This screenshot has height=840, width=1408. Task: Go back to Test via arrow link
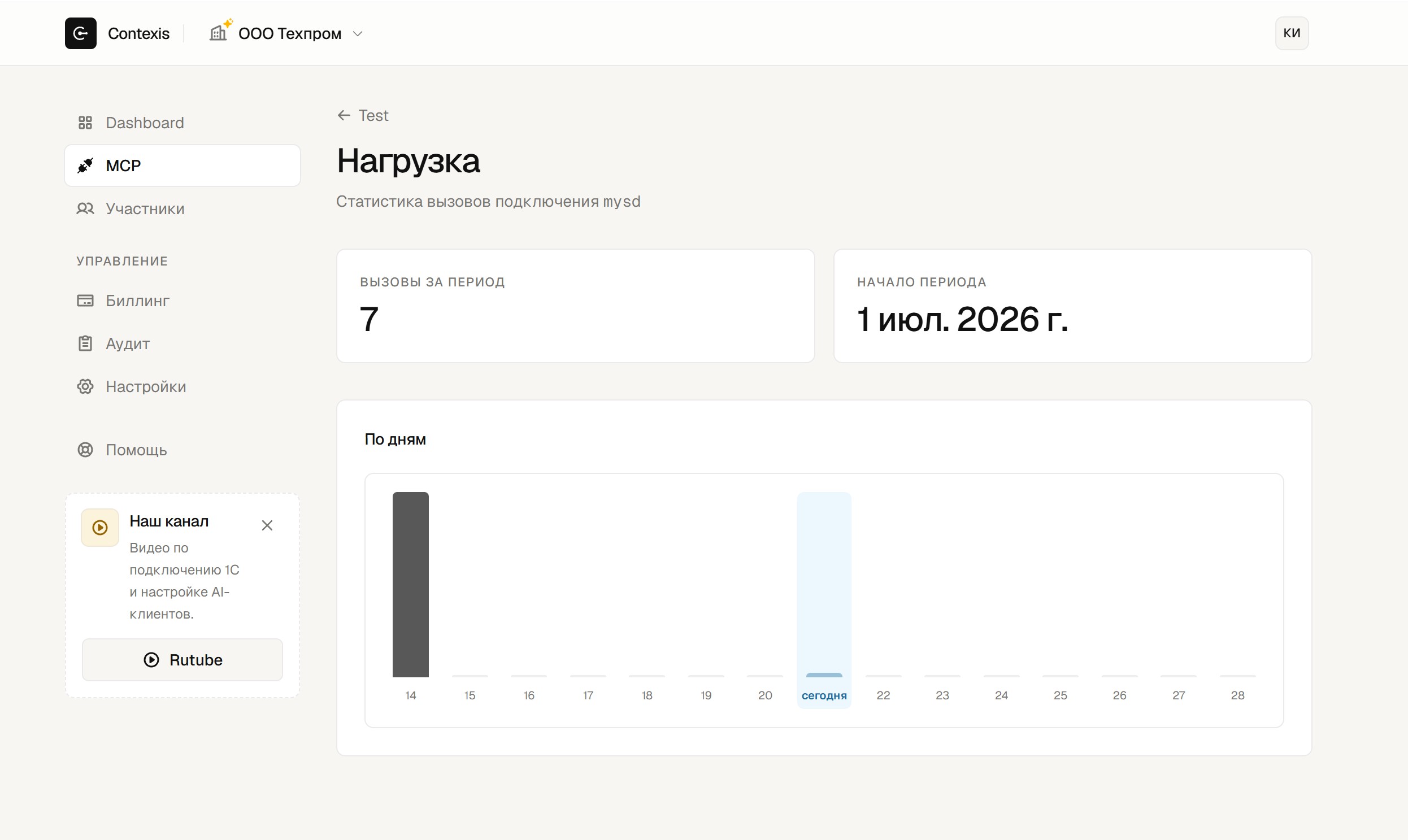363,115
